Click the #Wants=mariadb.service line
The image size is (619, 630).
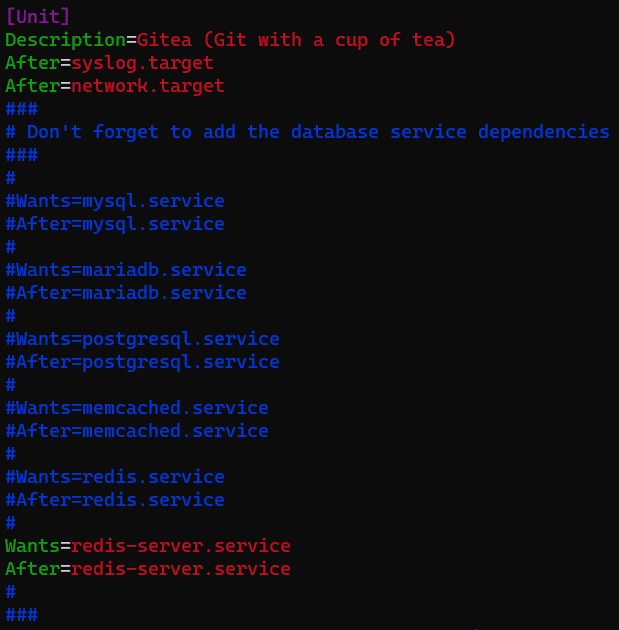(126, 270)
